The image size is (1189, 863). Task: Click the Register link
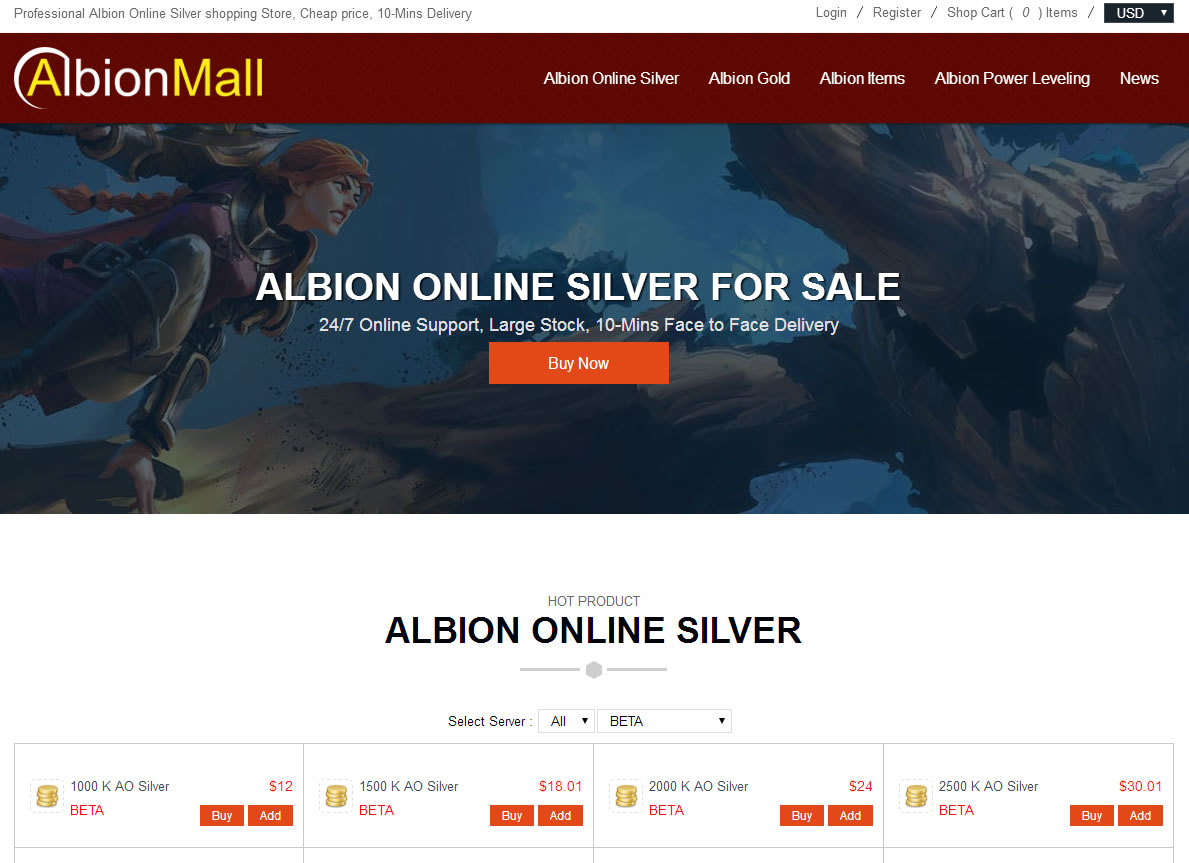(896, 13)
